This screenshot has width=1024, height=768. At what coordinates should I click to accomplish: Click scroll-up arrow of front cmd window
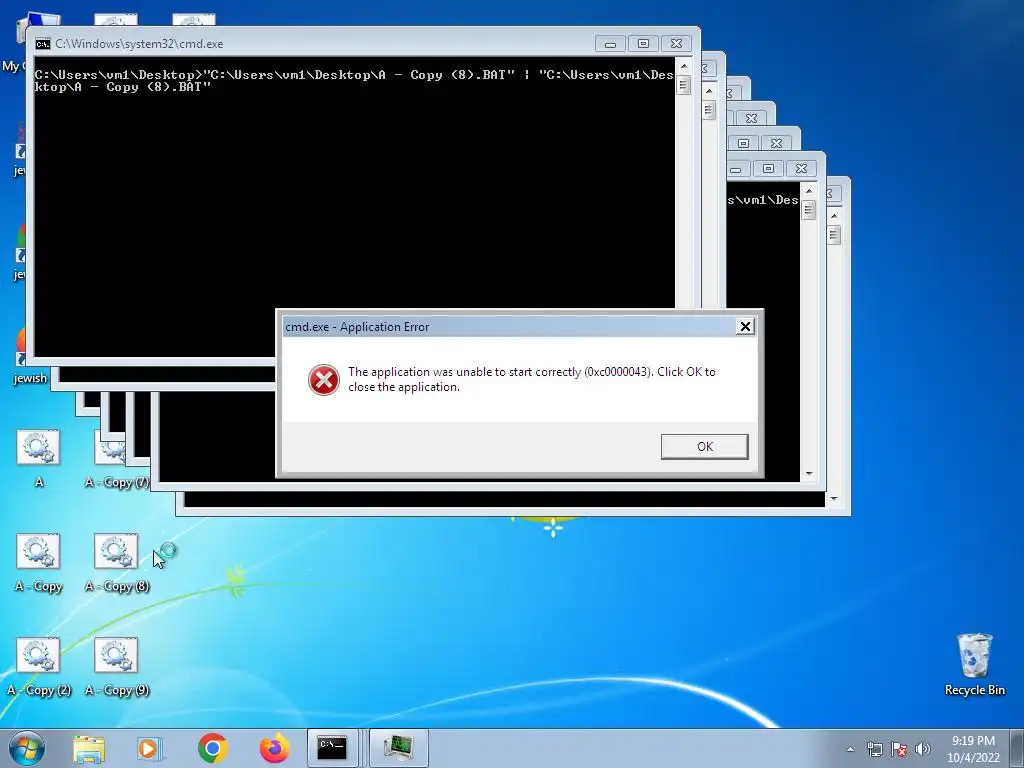[x=684, y=66]
